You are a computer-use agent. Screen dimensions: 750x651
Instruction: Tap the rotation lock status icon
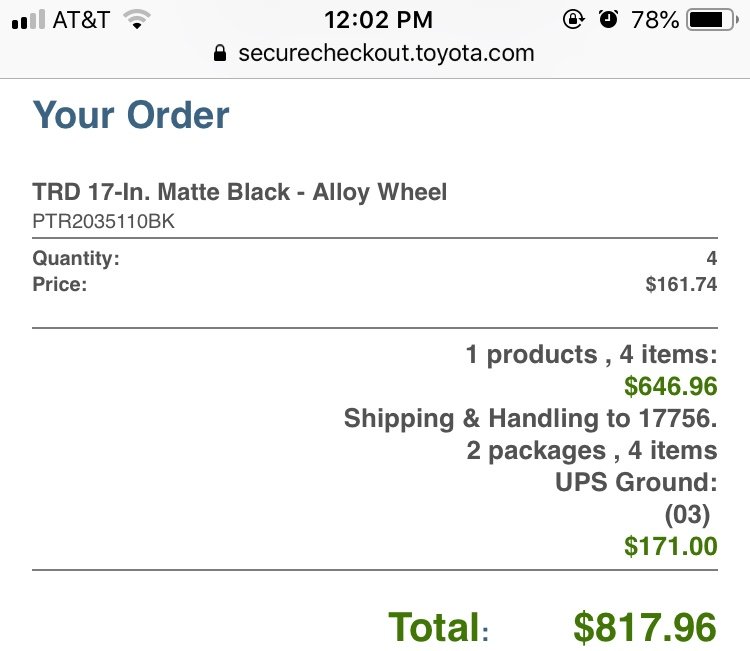[x=574, y=20]
